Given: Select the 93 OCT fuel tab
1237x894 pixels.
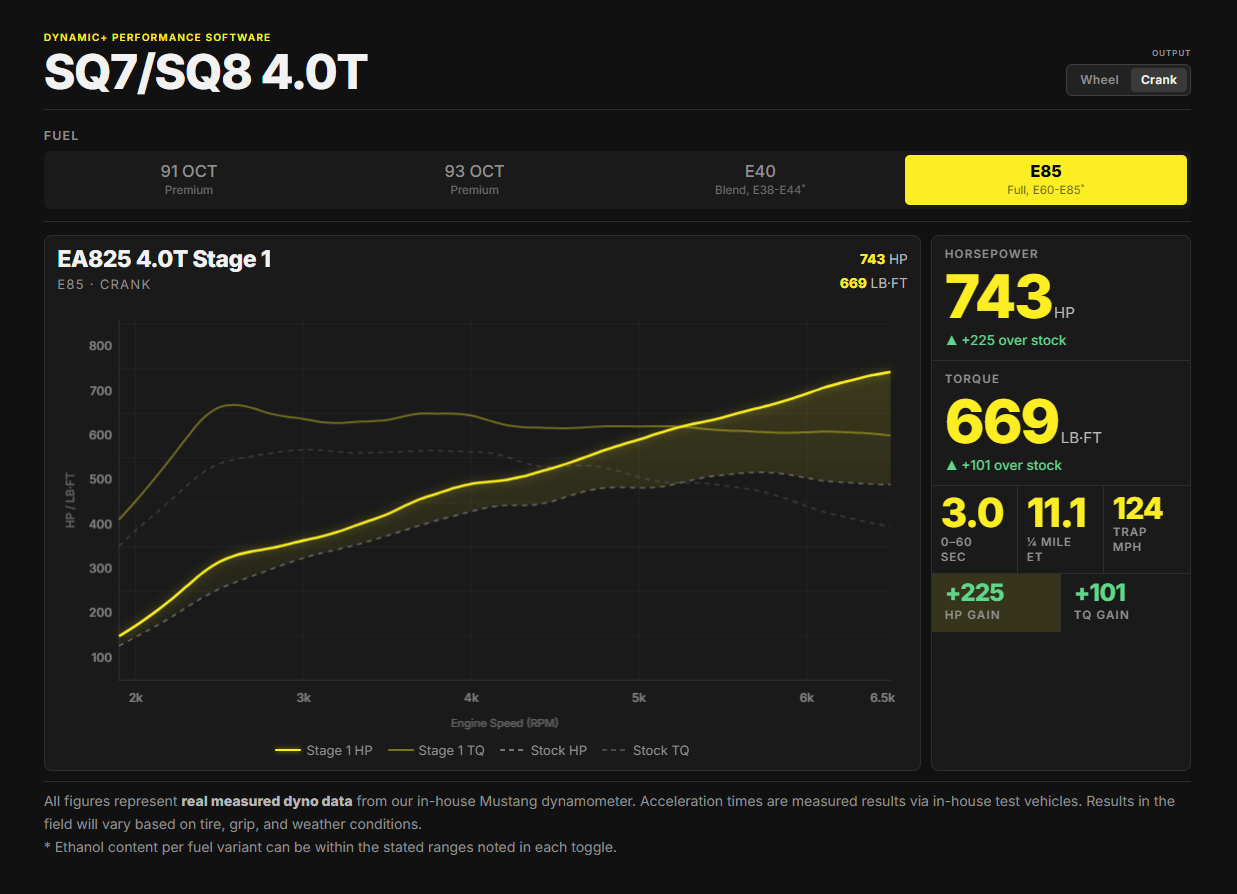Looking at the screenshot, I should click(x=474, y=180).
